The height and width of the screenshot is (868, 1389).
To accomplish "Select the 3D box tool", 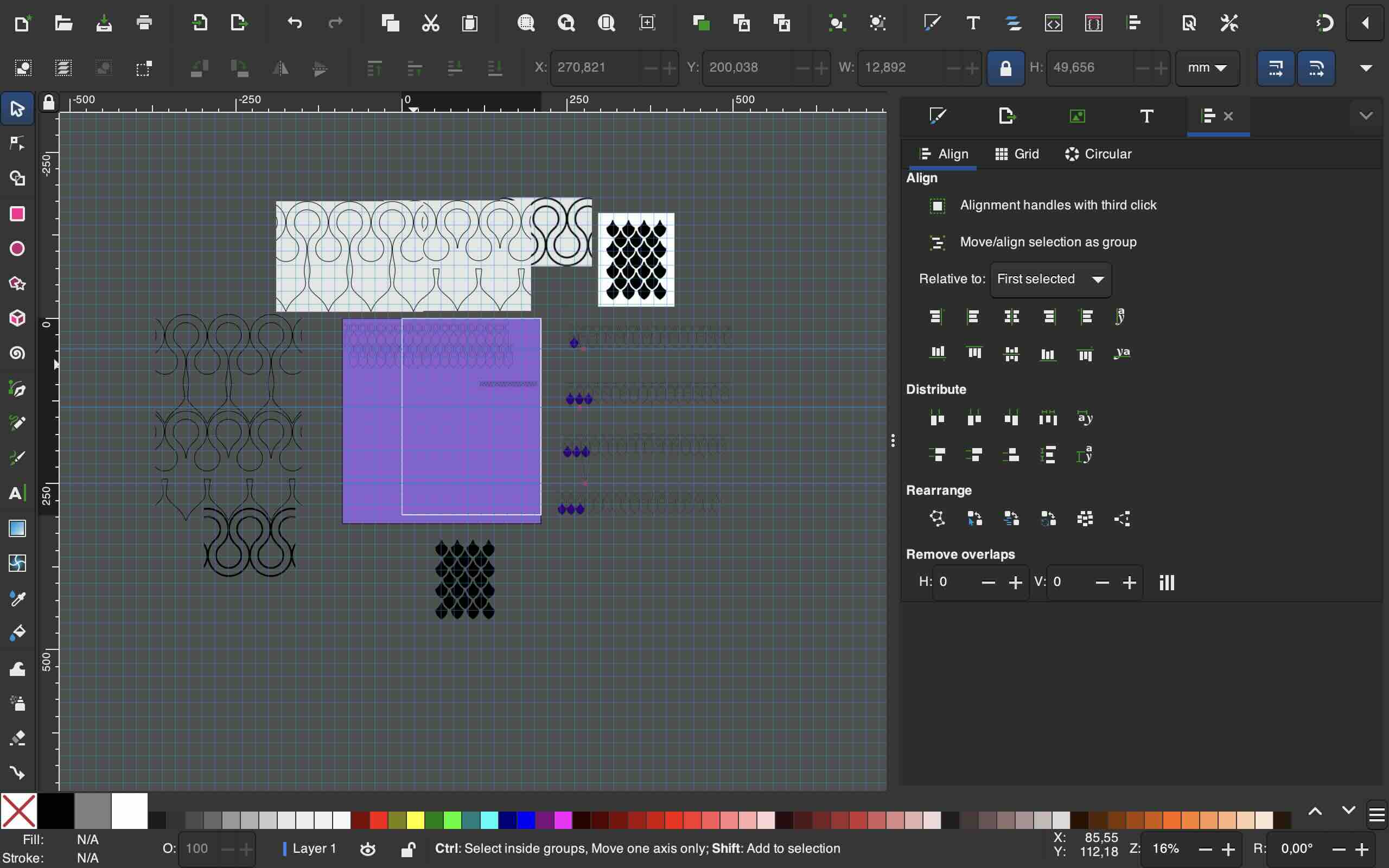I will (17, 318).
